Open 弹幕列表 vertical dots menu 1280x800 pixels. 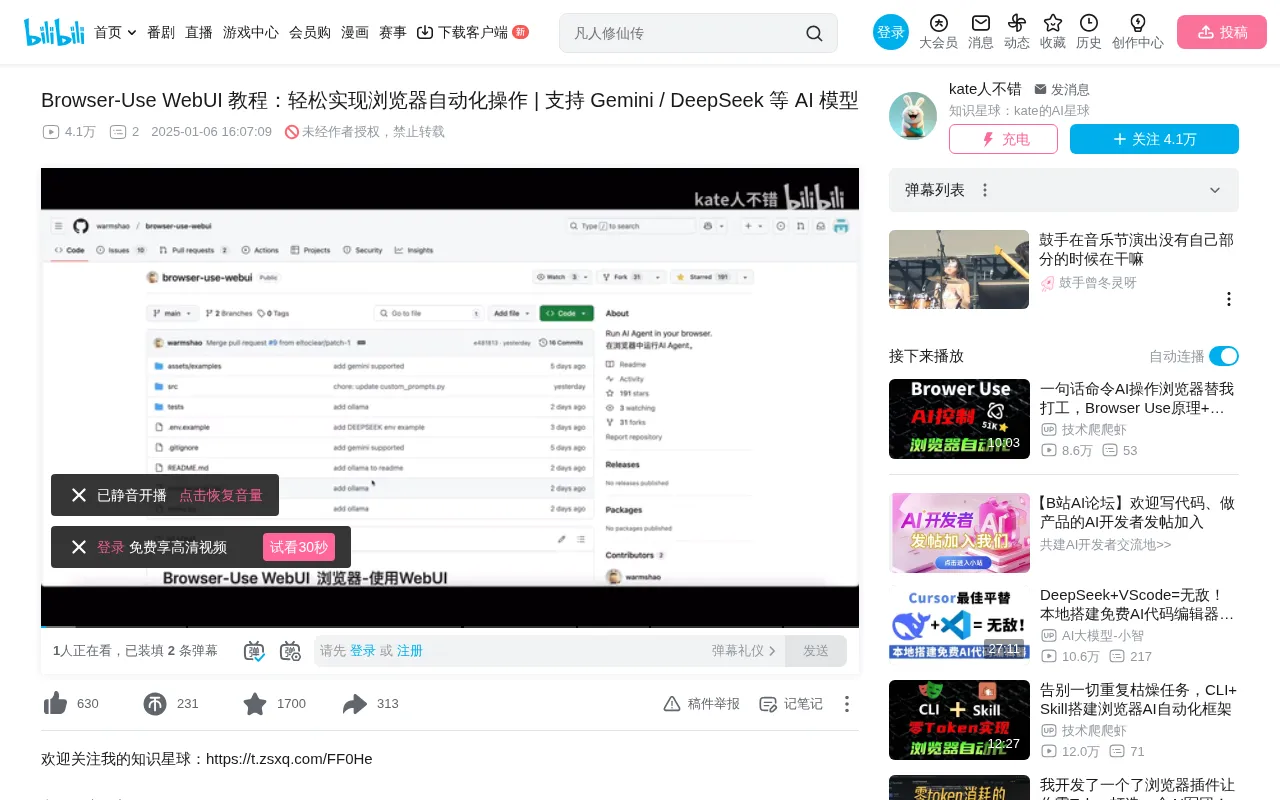985,190
